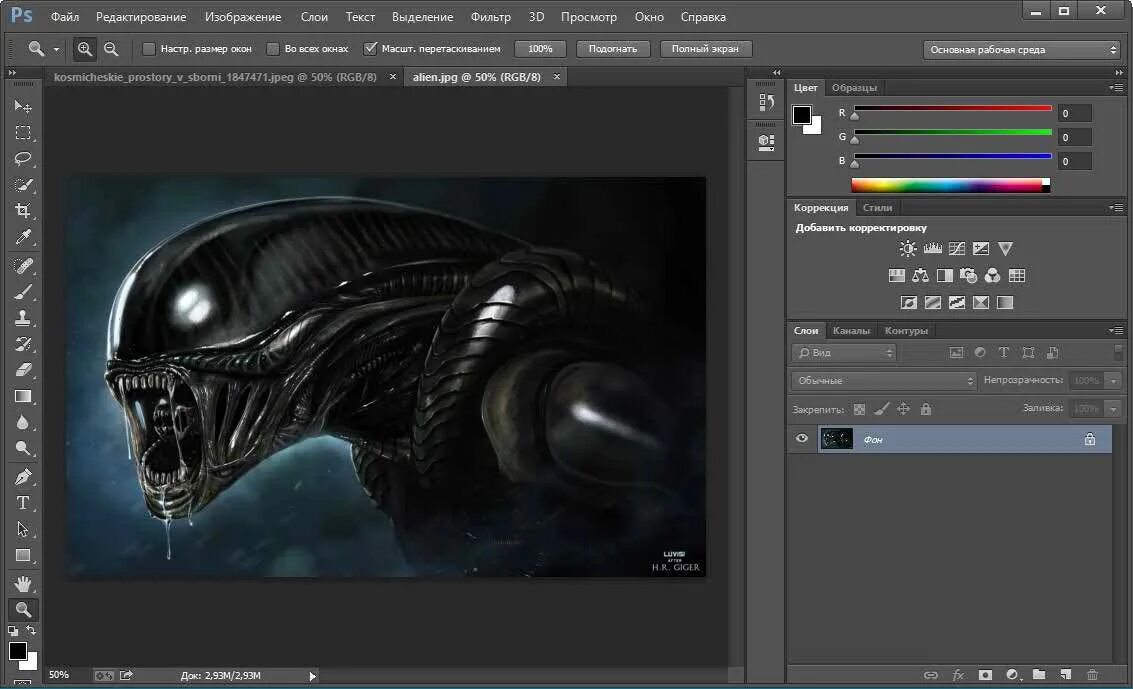Hide the Фон layer with eye icon

[x=802, y=439]
